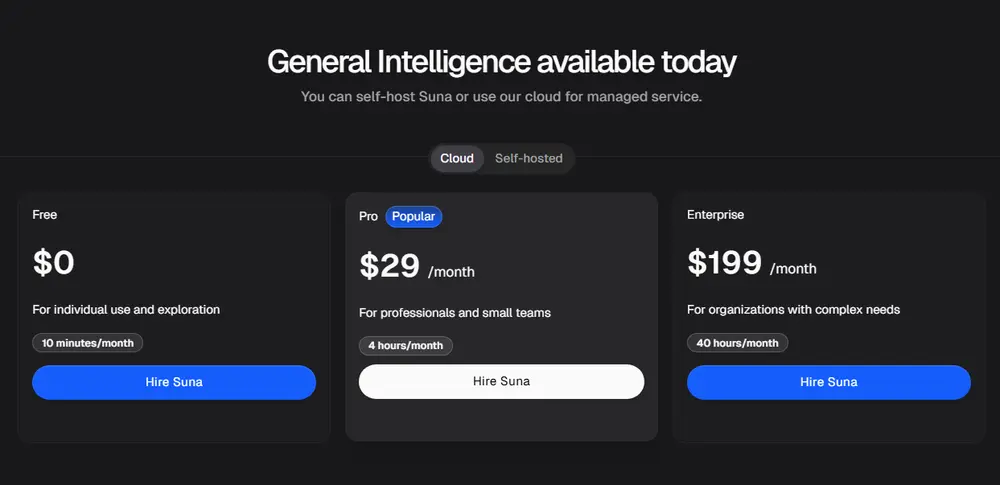The height and width of the screenshot is (485, 1000).
Task: Click the 40 hours/month usage badge
Action: (x=737, y=343)
